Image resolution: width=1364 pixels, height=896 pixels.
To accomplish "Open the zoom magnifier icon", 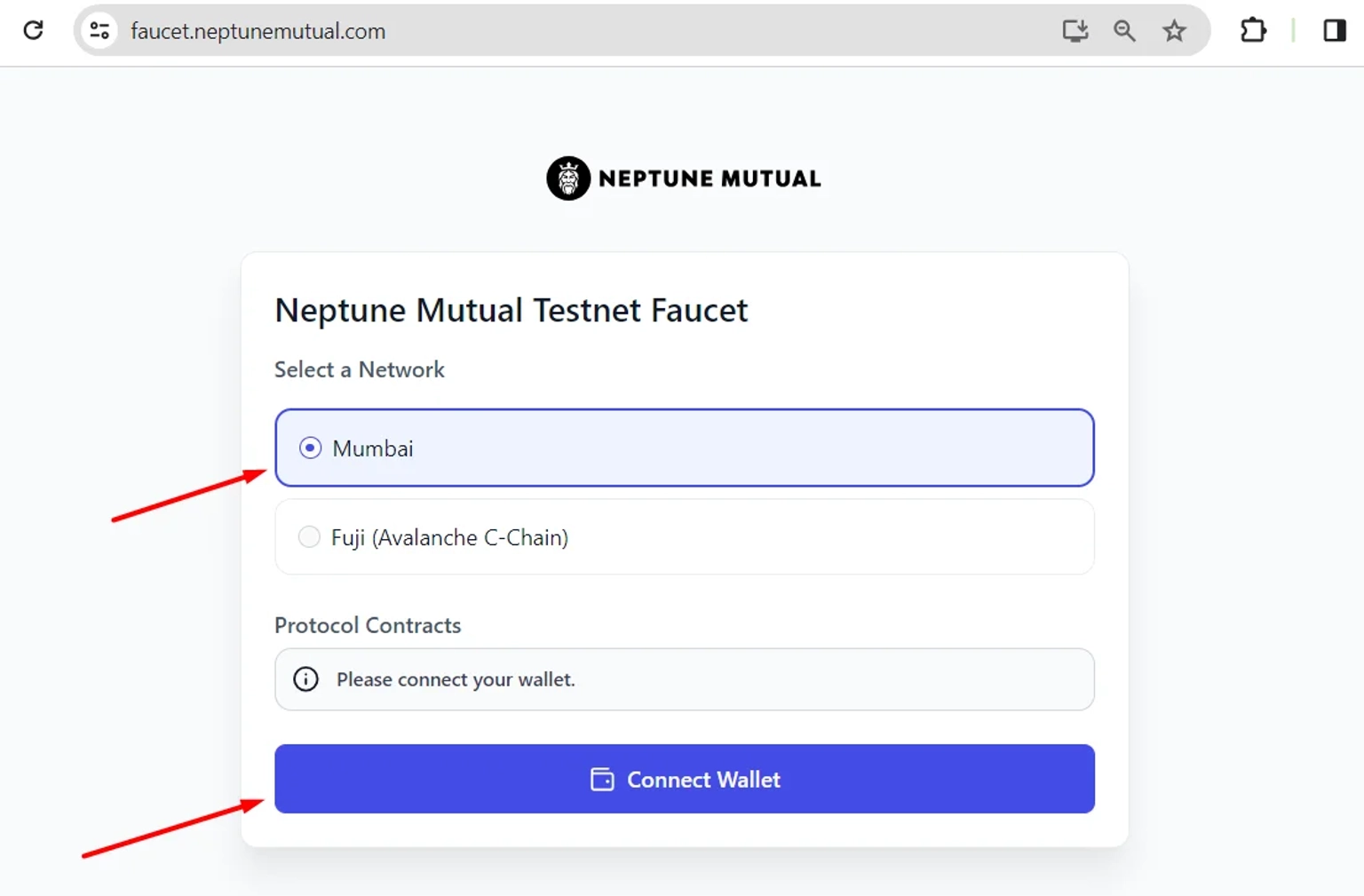I will 1124,31.
